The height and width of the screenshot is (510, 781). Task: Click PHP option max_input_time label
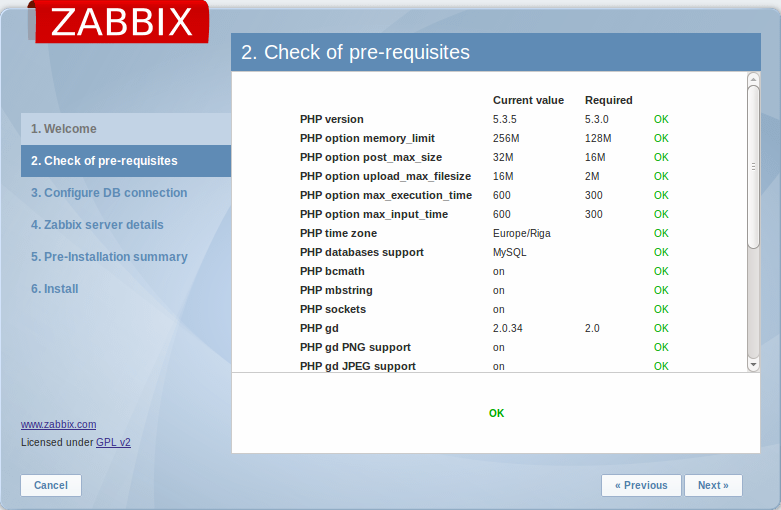pyautogui.click(x=374, y=214)
